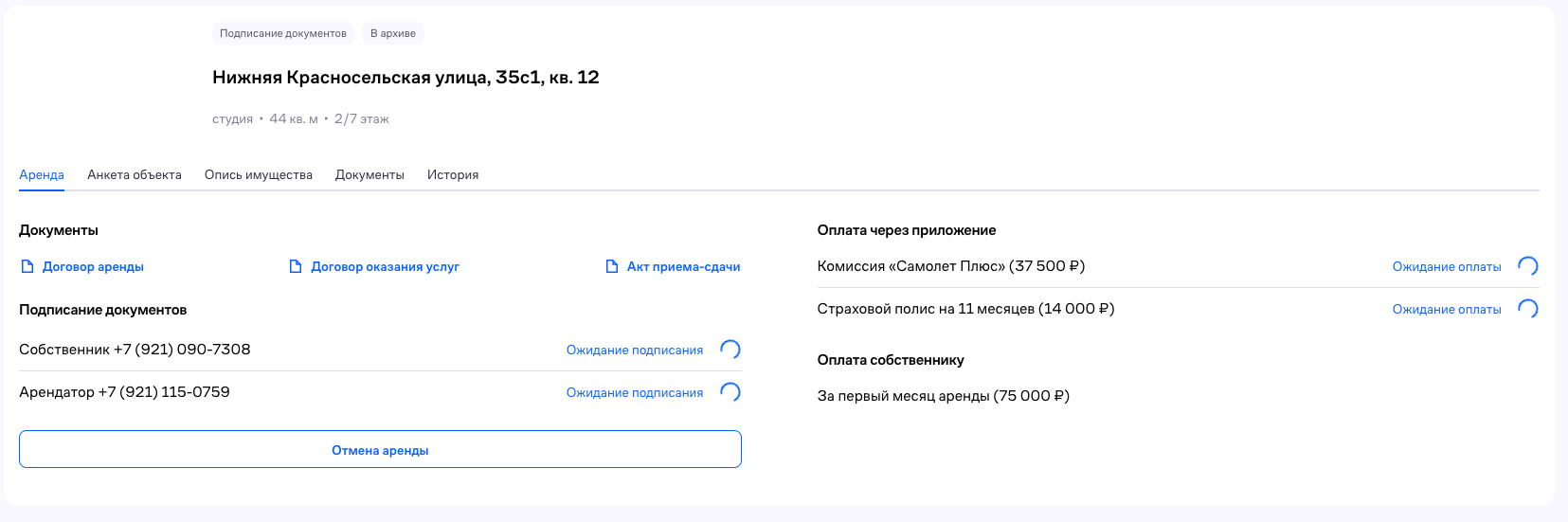Click the Подписание документов status tag
Screen dimensions: 1568x522
(283, 33)
